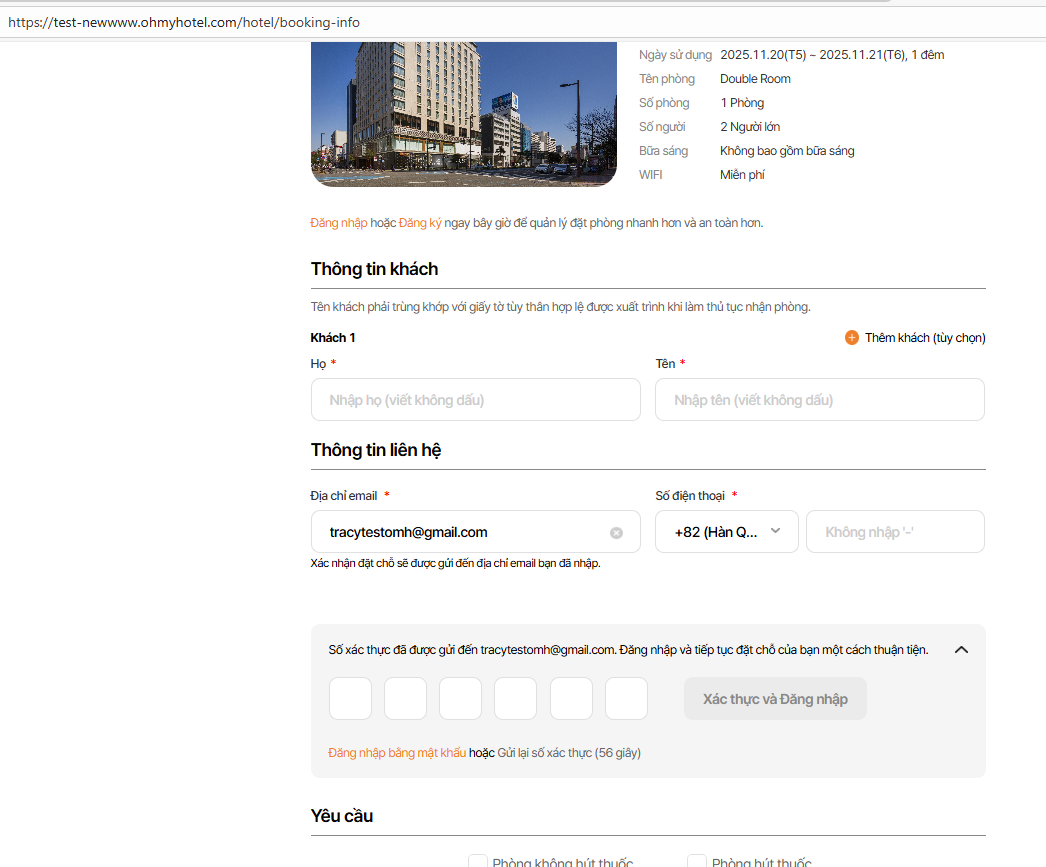Select the sixth verification code box

pyautogui.click(x=626, y=699)
